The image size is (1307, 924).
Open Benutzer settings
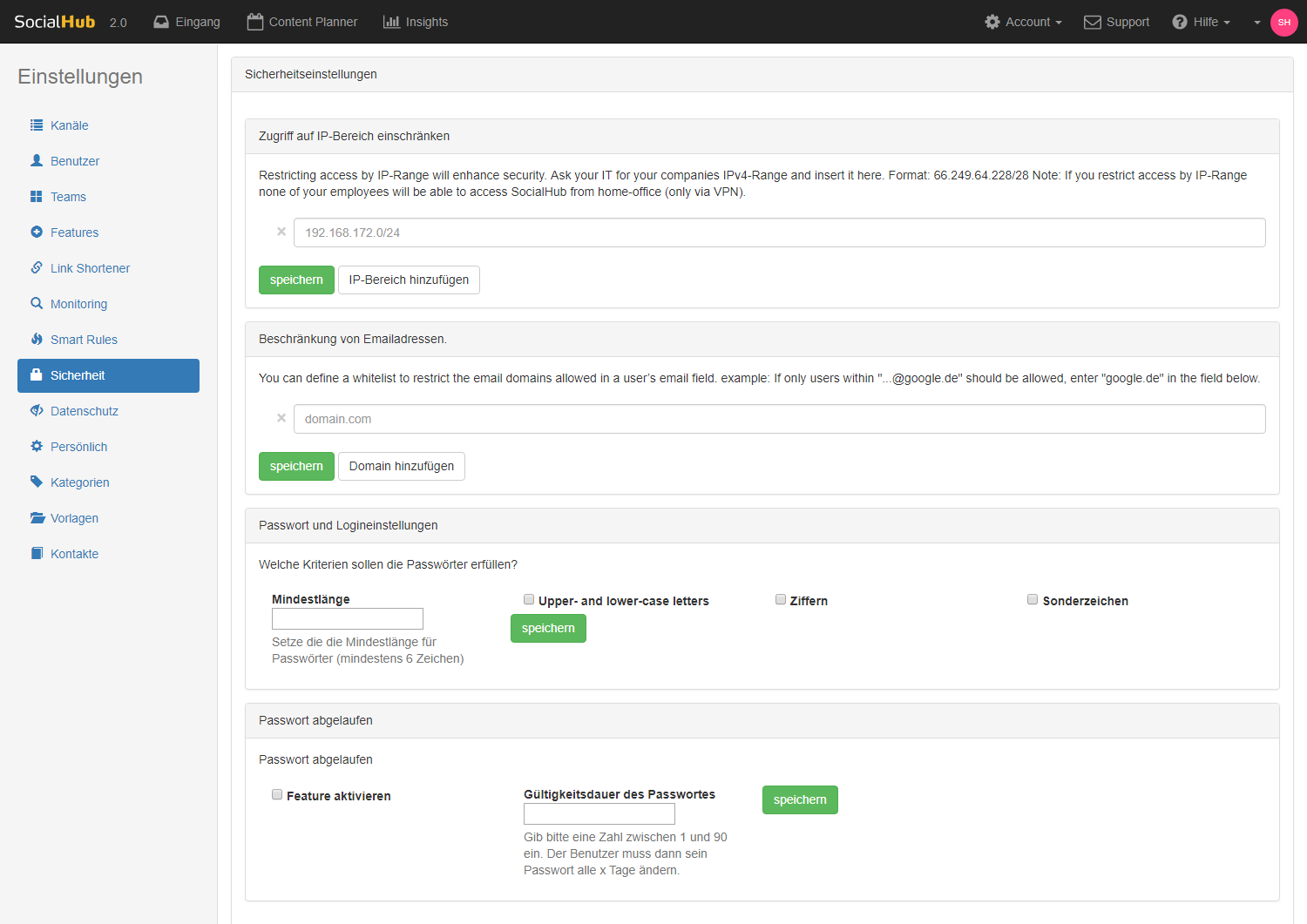[x=108, y=161]
